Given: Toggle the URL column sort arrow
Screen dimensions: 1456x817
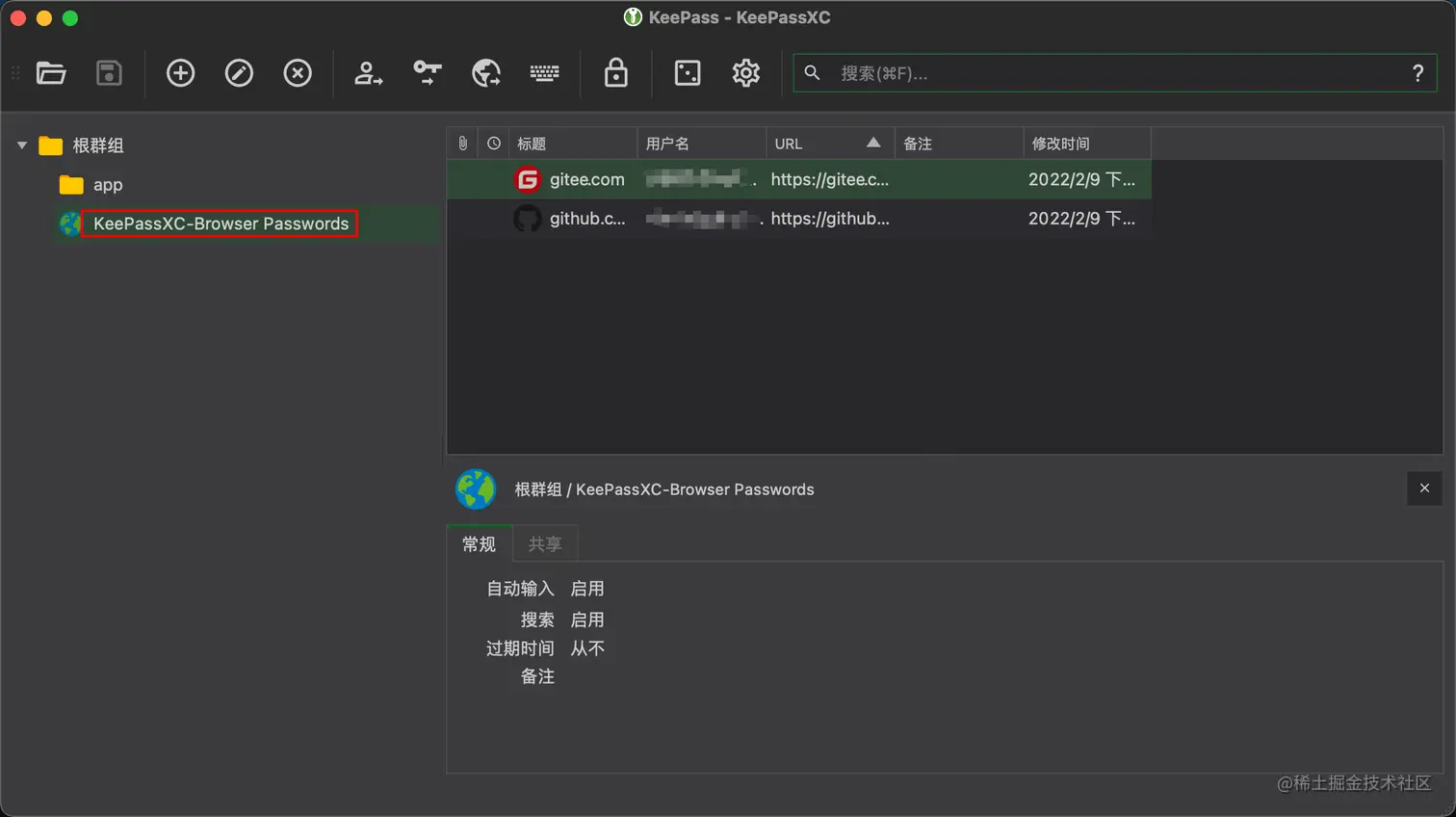Looking at the screenshot, I should 873,143.
